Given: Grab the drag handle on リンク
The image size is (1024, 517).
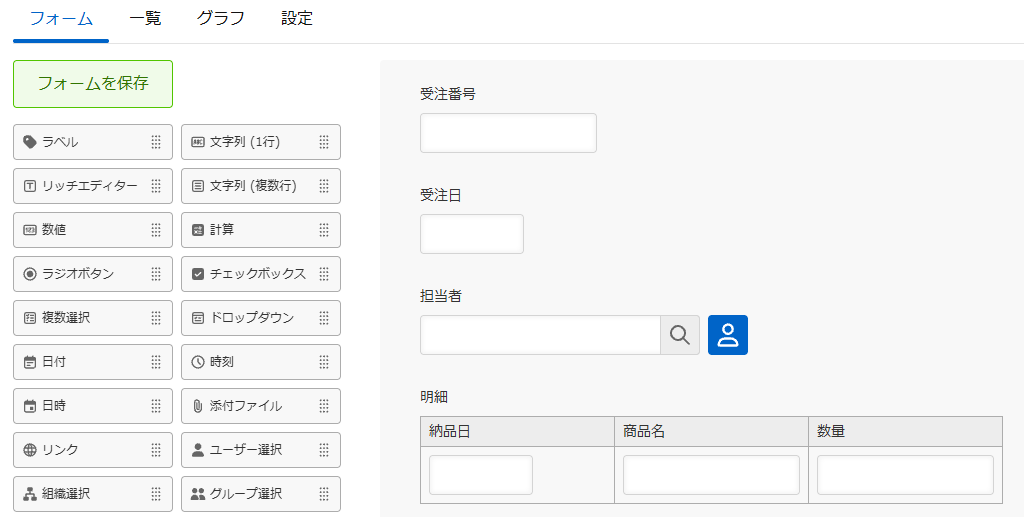Looking at the screenshot, I should (155, 450).
